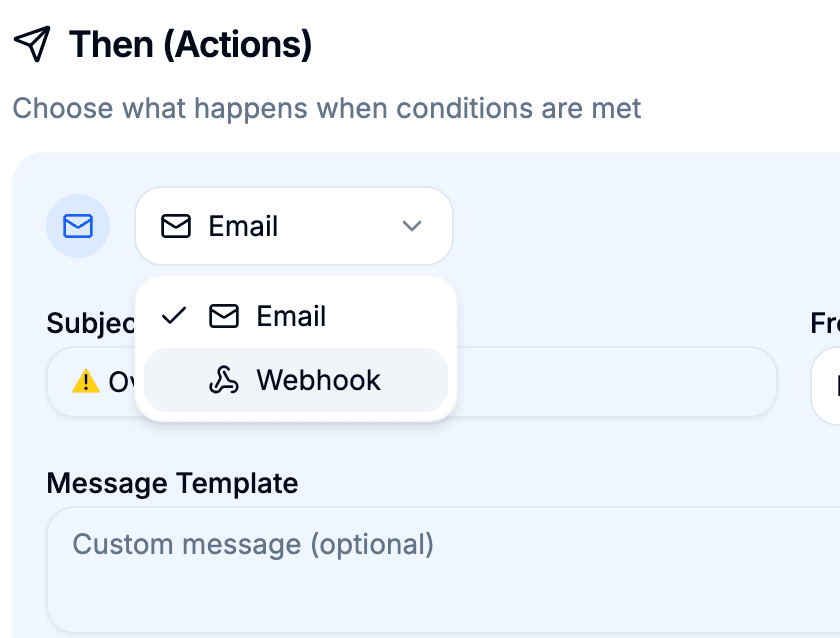Image resolution: width=840 pixels, height=638 pixels.
Task: Click the Message Template label
Action: point(172,483)
